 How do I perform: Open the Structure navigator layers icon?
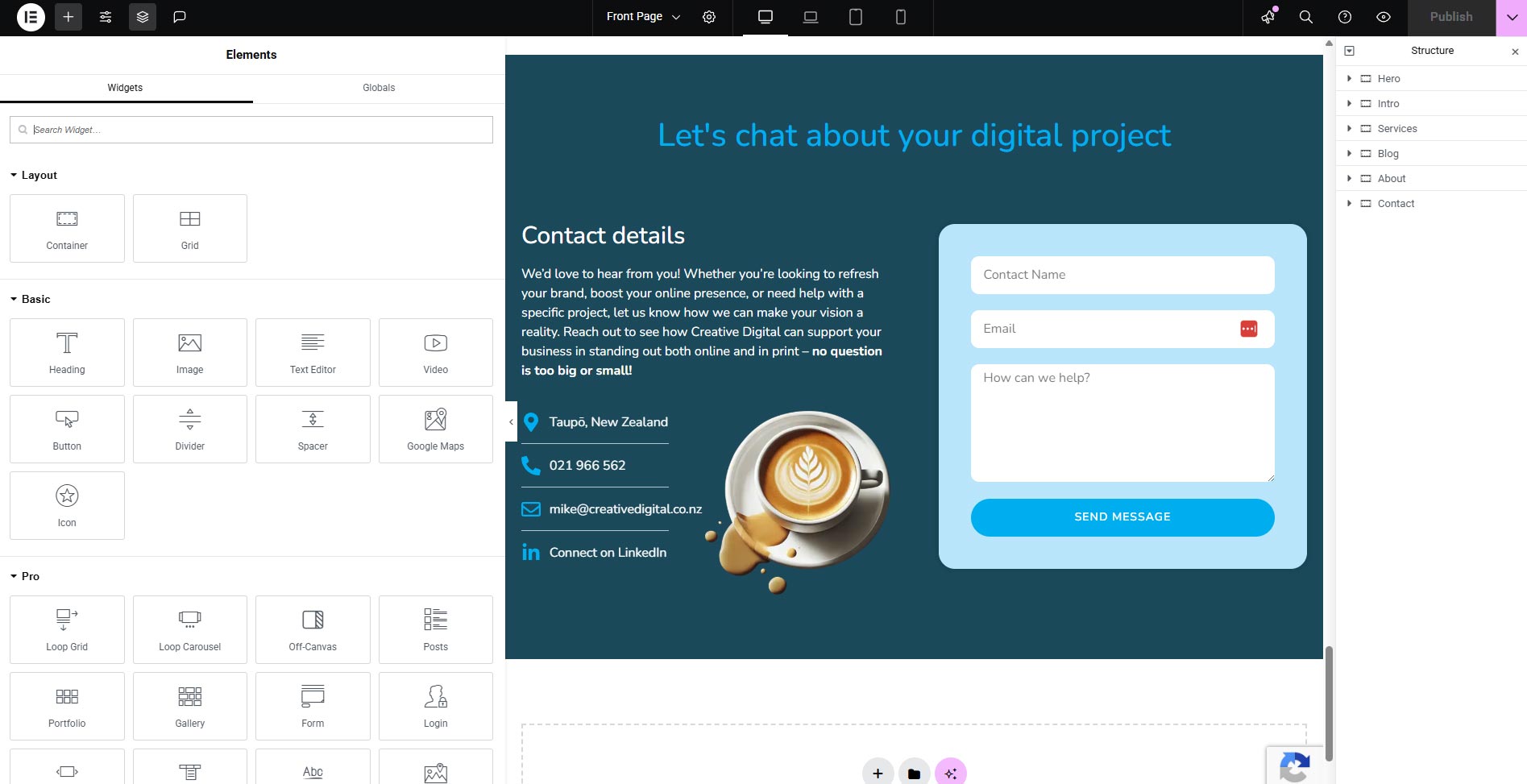pos(143,17)
